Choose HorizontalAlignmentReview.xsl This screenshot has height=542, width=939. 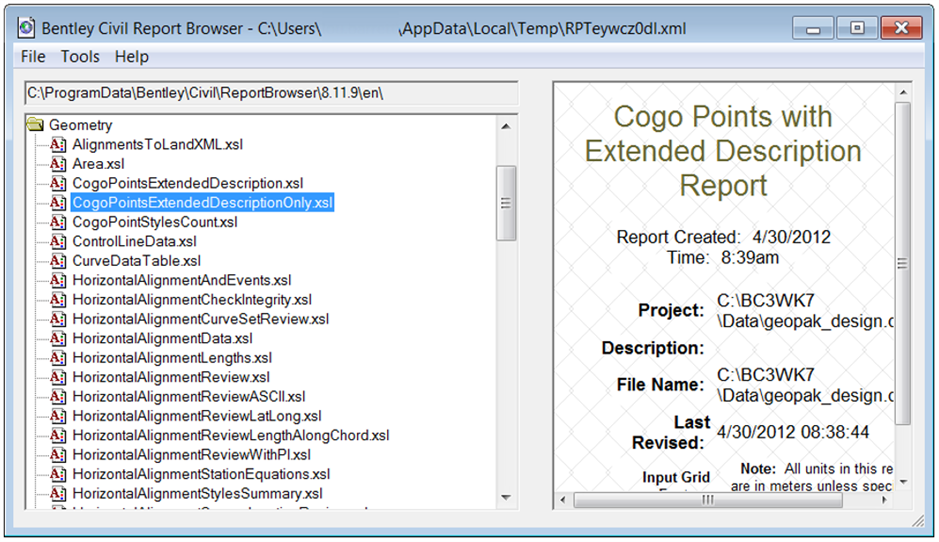(171, 377)
